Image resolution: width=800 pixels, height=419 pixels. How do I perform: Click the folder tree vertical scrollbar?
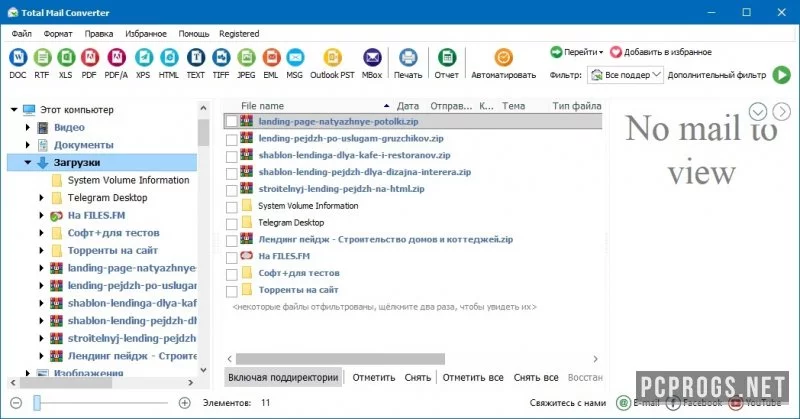tap(204, 133)
